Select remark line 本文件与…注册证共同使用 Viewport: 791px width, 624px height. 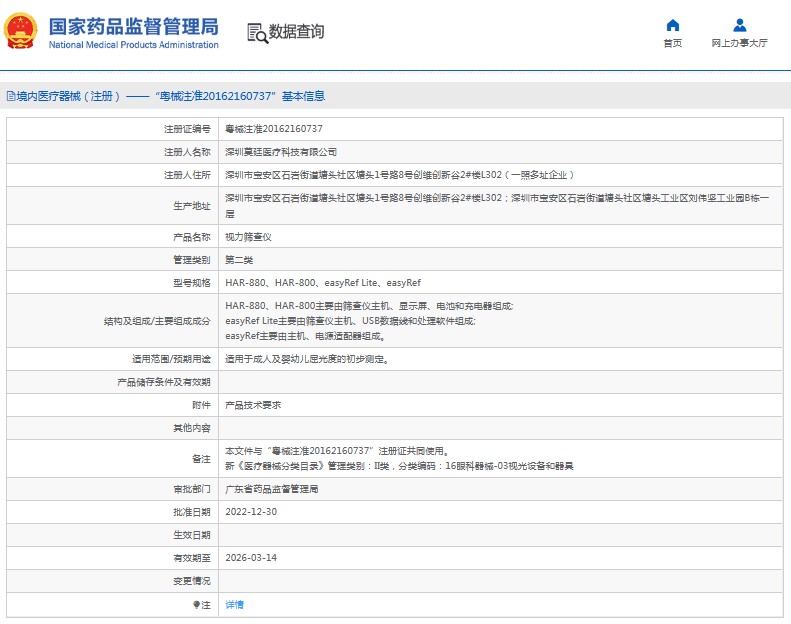(337, 450)
